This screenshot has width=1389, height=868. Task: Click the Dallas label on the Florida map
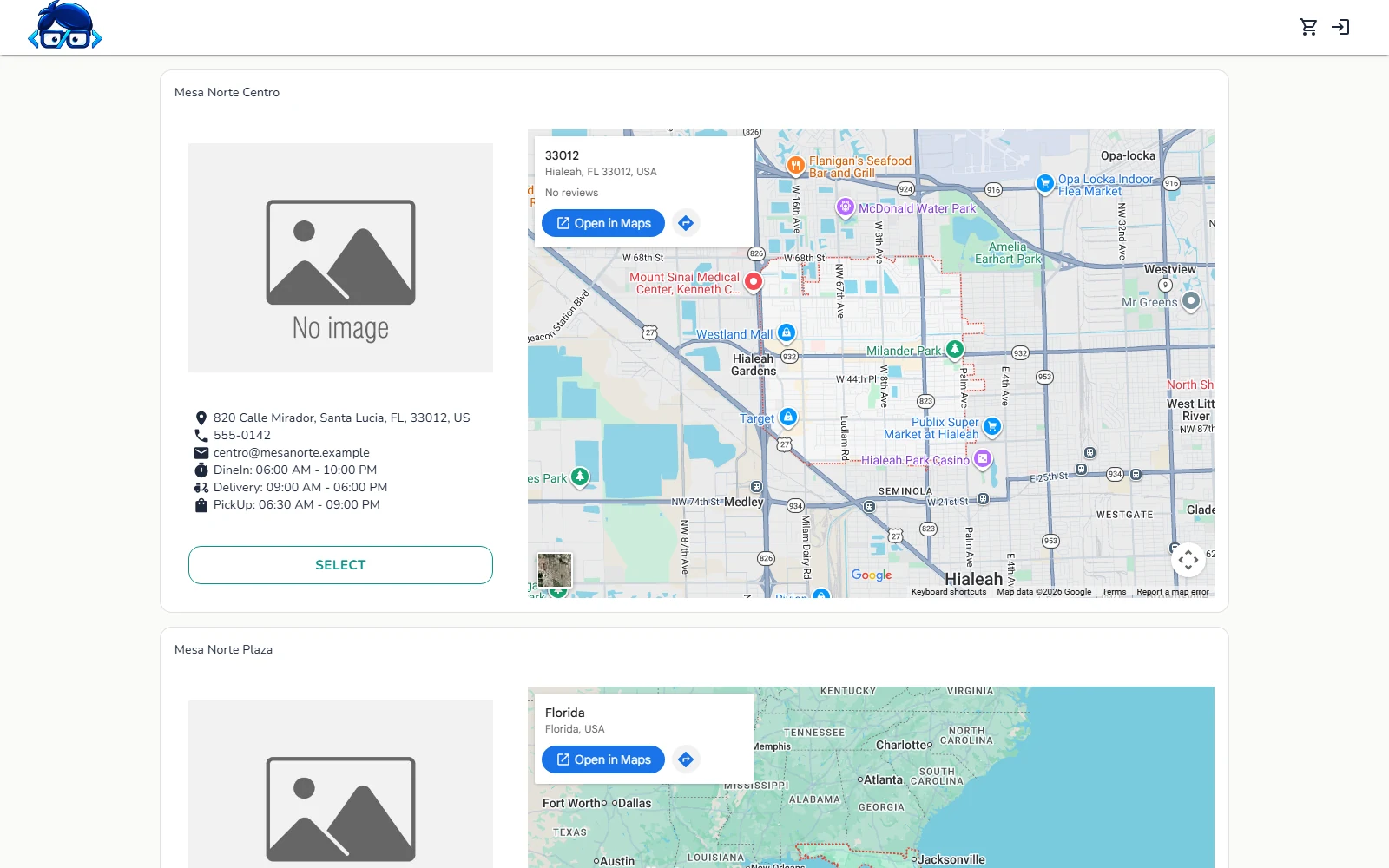635,803
